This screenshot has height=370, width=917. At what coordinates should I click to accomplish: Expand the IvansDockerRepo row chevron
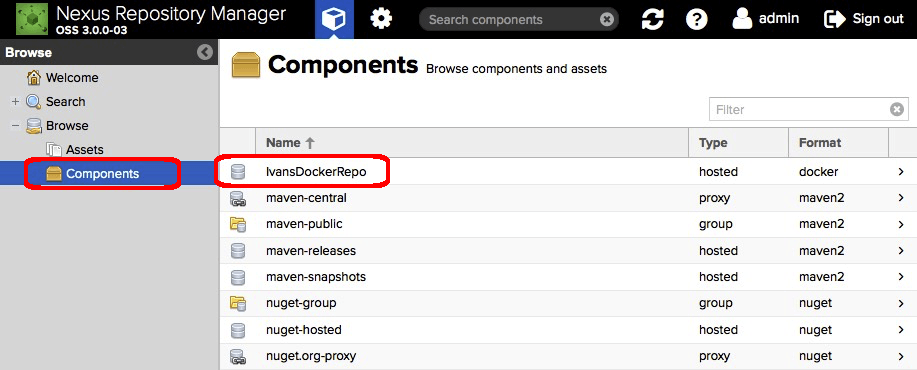pos(901,172)
